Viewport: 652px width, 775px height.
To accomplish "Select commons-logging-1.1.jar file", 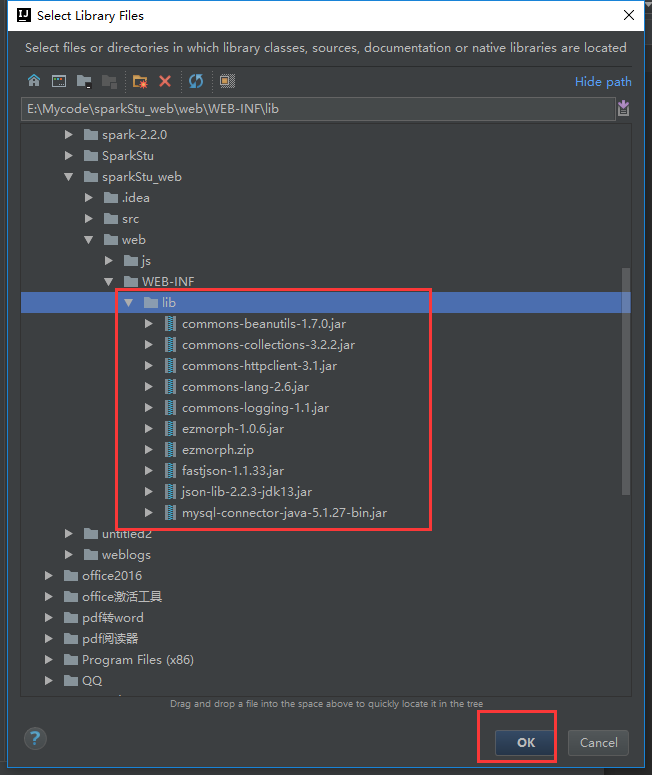I will pos(255,408).
